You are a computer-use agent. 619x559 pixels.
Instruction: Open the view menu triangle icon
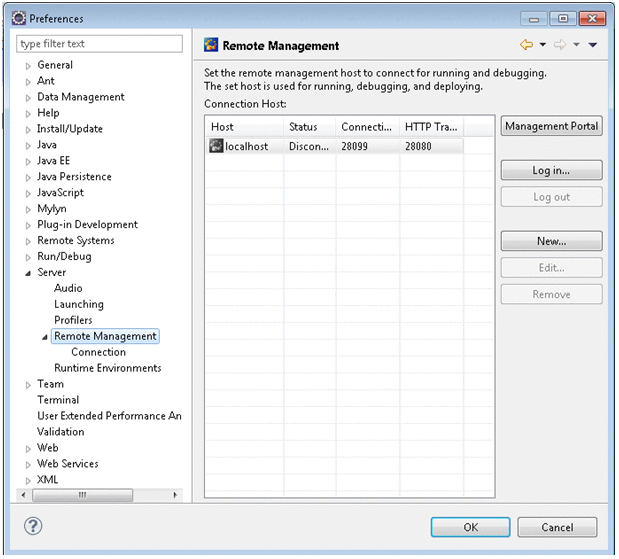[x=592, y=45]
